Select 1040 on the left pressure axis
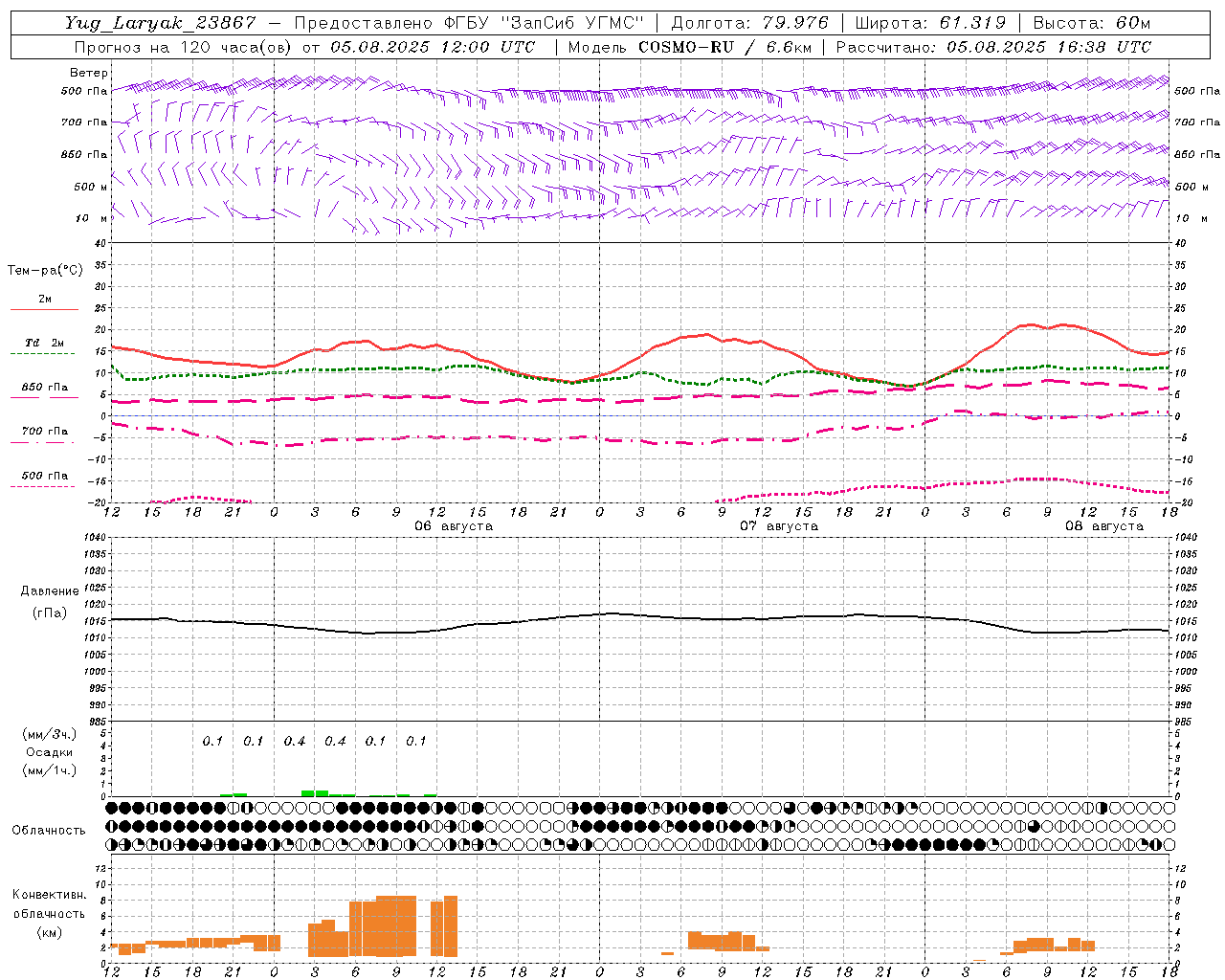 (x=93, y=538)
